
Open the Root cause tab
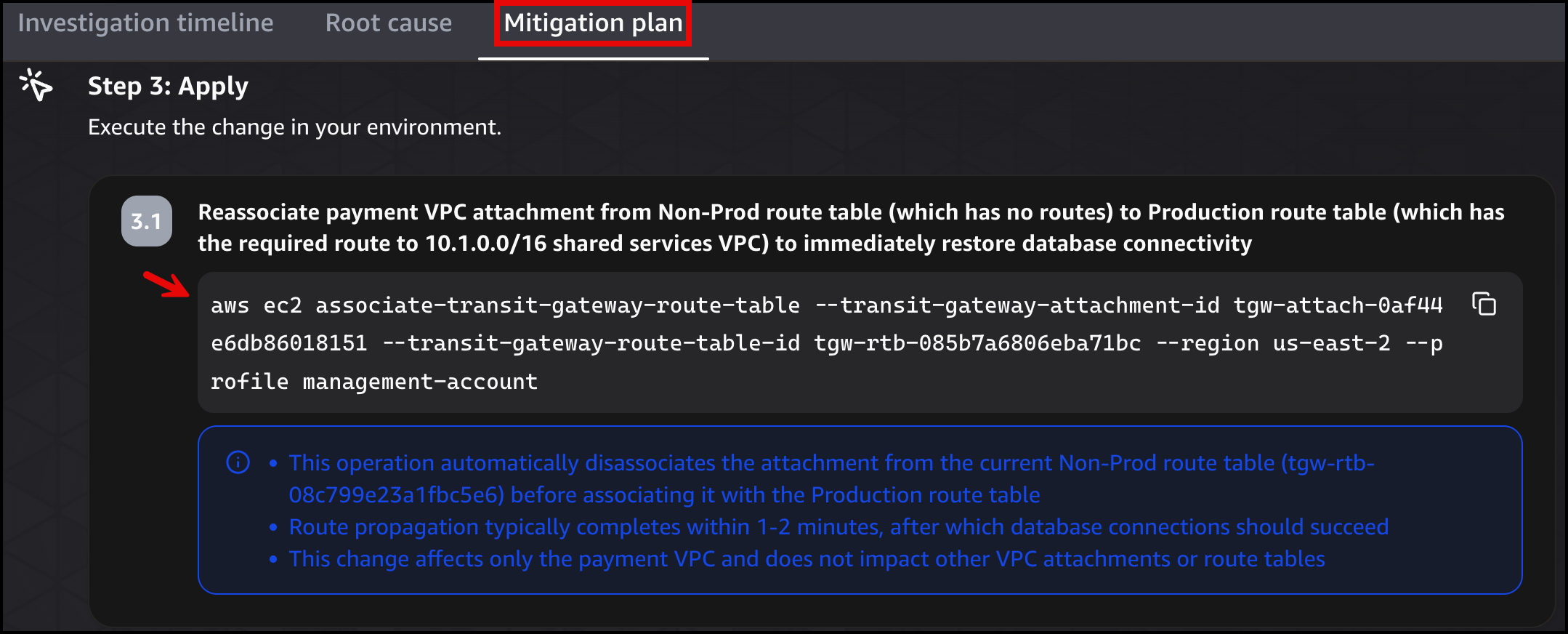[389, 23]
